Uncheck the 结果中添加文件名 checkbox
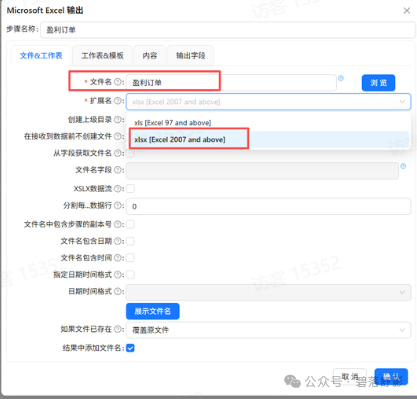This screenshot has height=399, width=417. pos(130,348)
